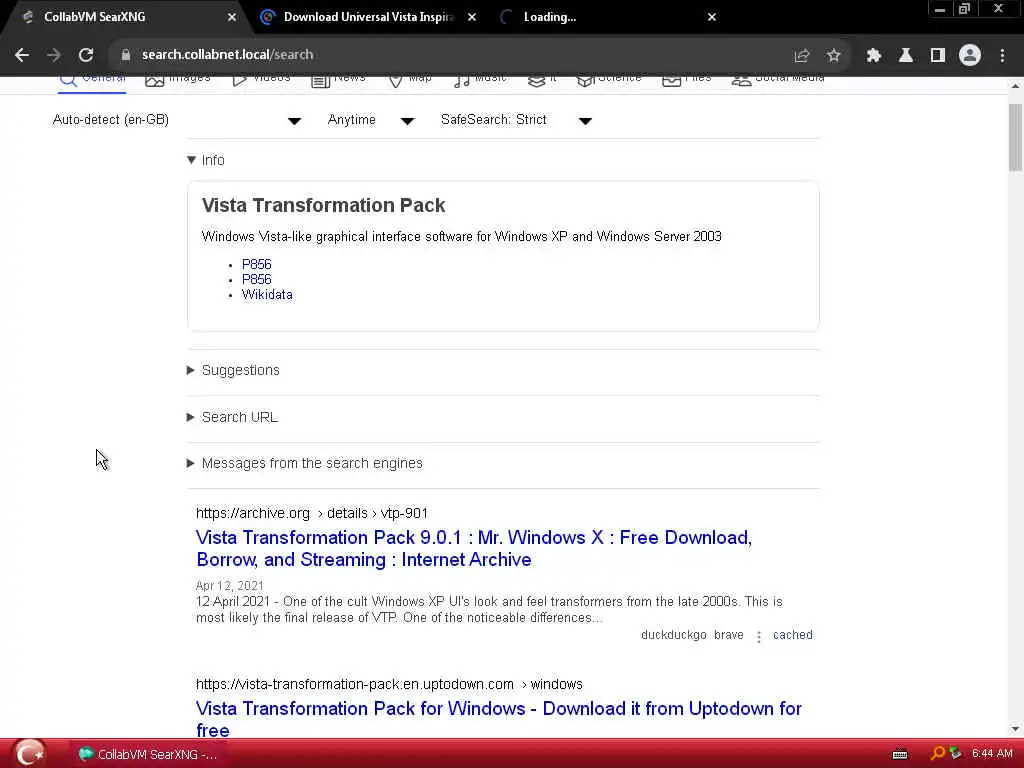This screenshot has width=1024, height=768.
Task: Click the brave engine label
Action: (x=729, y=635)
